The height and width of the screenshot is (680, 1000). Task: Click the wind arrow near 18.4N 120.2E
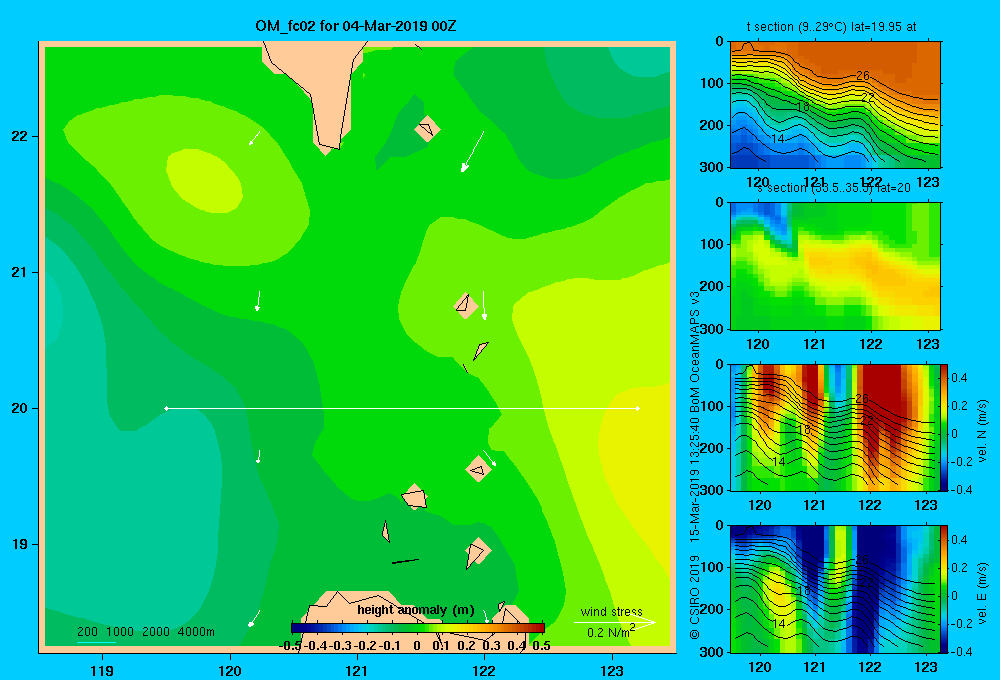point(254,618)
